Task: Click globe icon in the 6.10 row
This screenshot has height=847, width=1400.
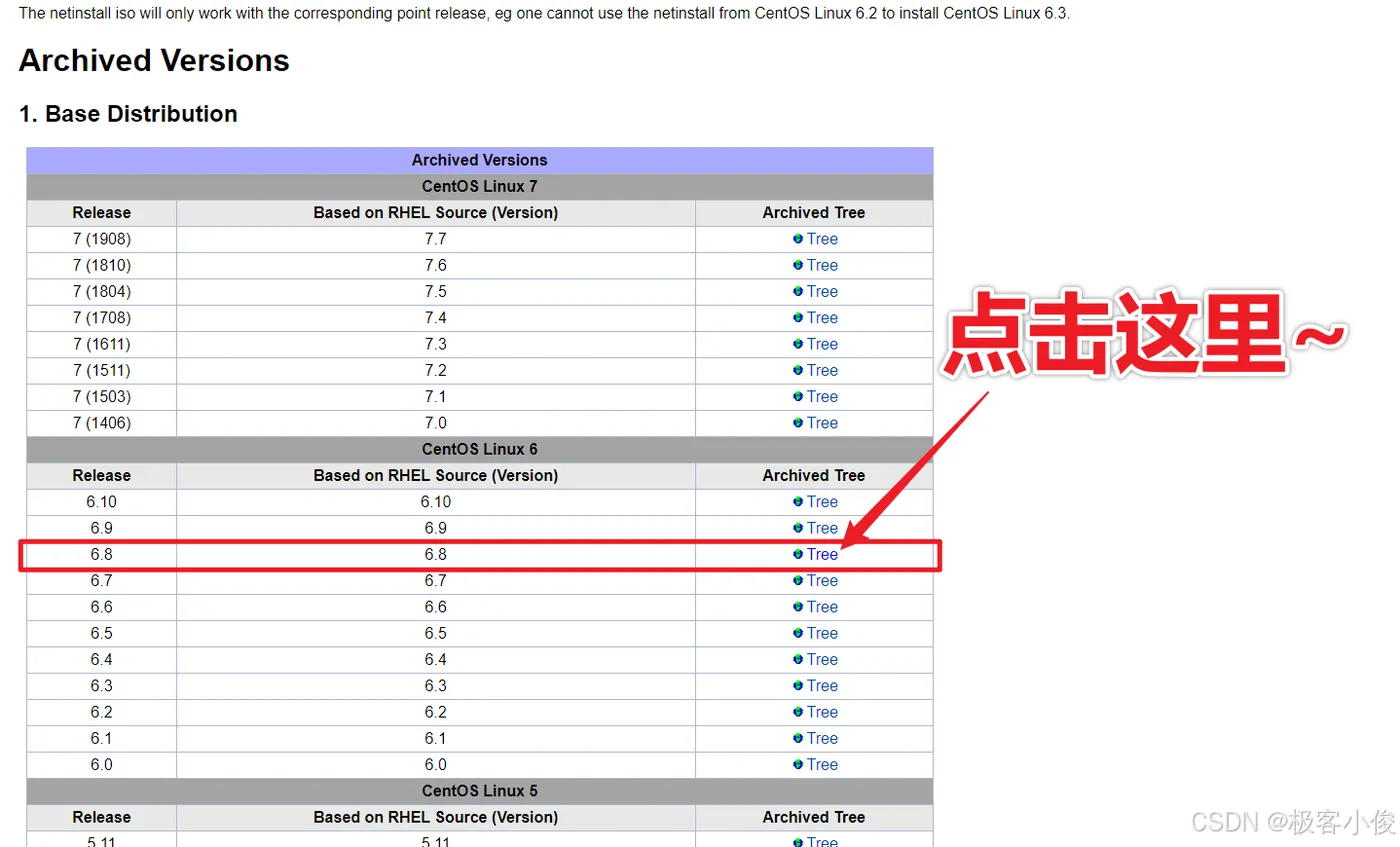Action: point(798,502)
